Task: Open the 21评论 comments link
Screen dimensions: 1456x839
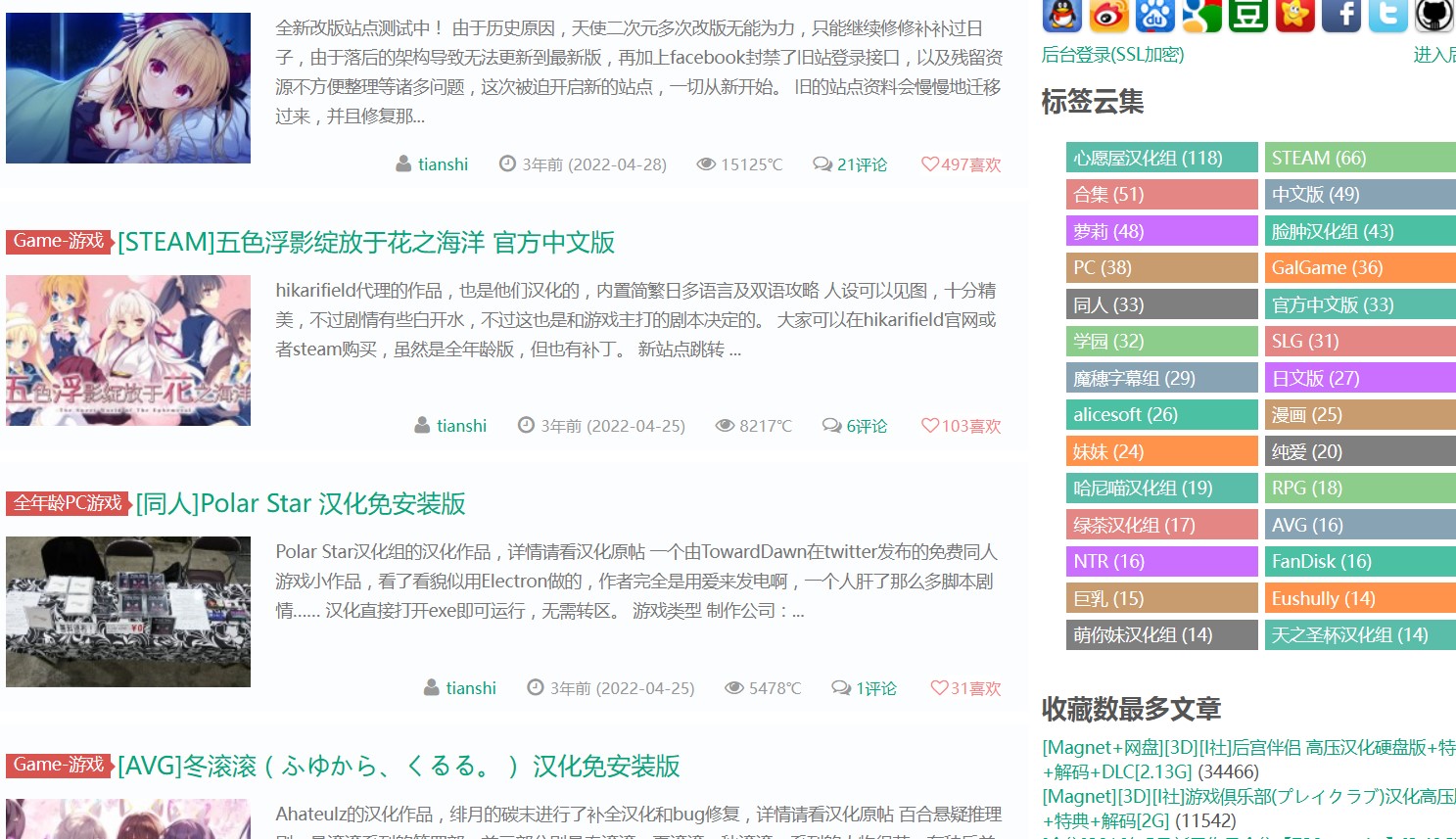Action: 862,164
